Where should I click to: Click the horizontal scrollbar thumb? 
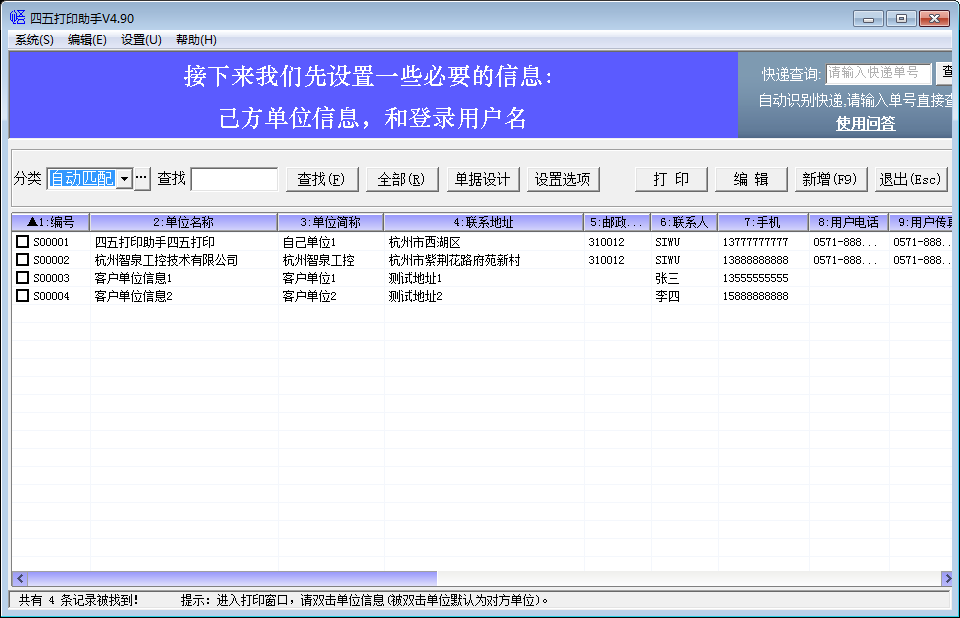pos(230,579)
